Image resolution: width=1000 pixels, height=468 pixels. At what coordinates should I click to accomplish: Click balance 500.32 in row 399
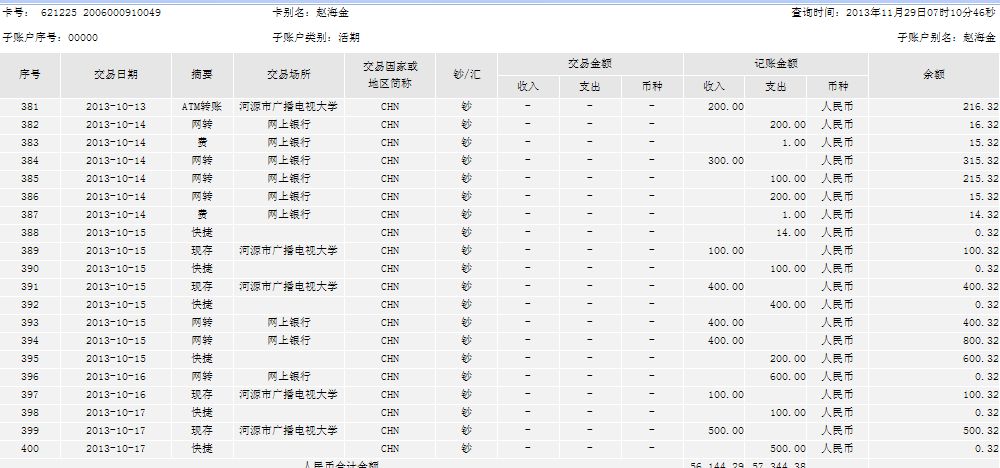click(x=980, y=430)
